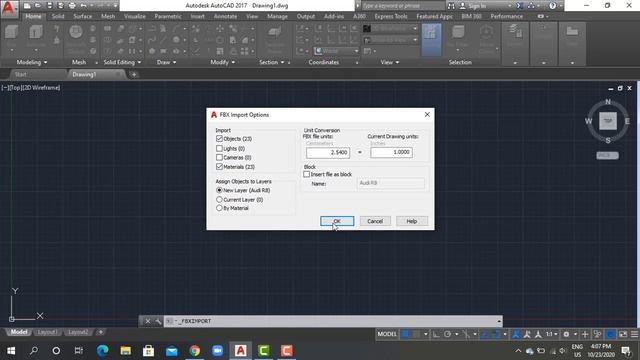This screenshot has width=640, height=360.
Task: Click the Autodesk Exchange X icon
Action: click(x=520, y=6)
